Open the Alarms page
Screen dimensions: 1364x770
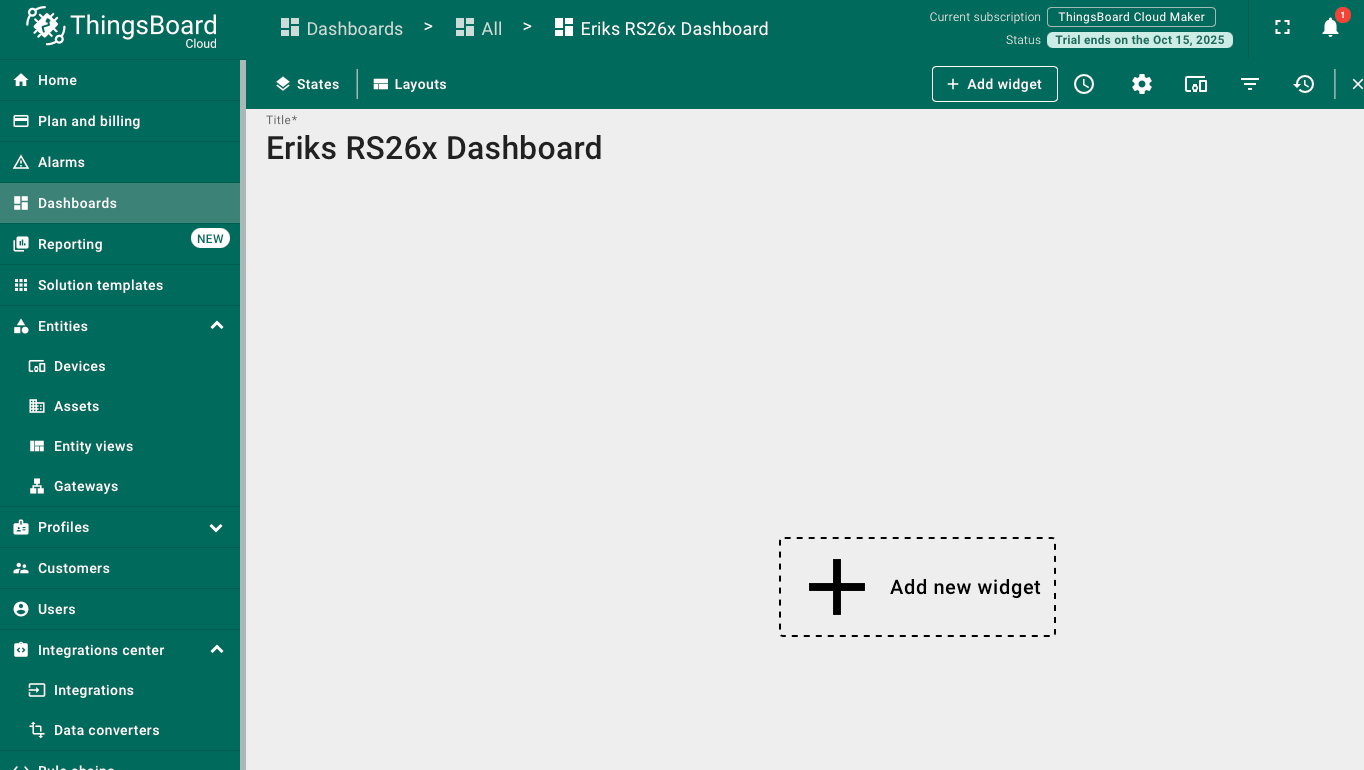coord(61,162)
